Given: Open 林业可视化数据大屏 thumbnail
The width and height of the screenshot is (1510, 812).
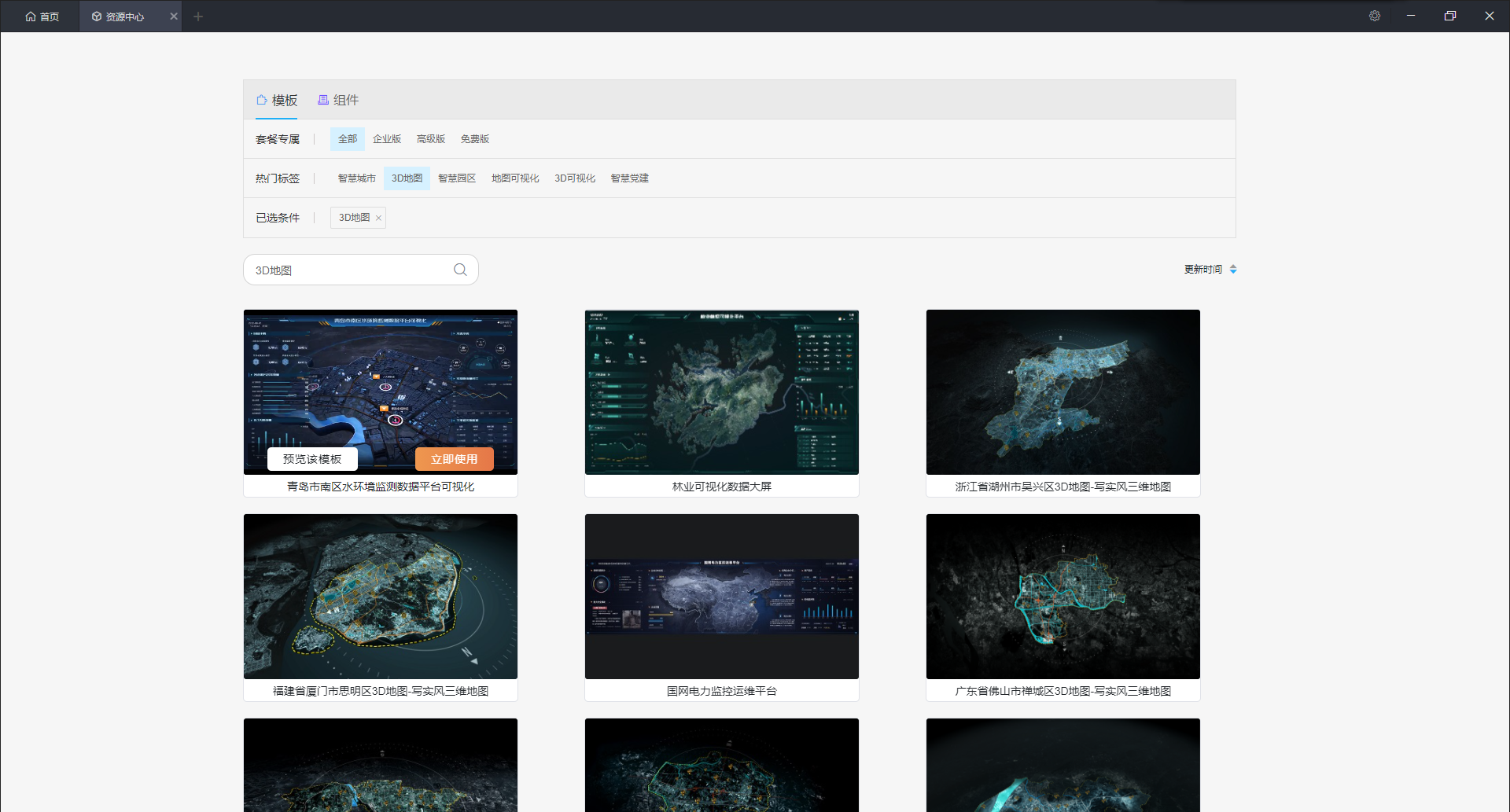Looking at the screenshot, I should click(x=722, y=392).
